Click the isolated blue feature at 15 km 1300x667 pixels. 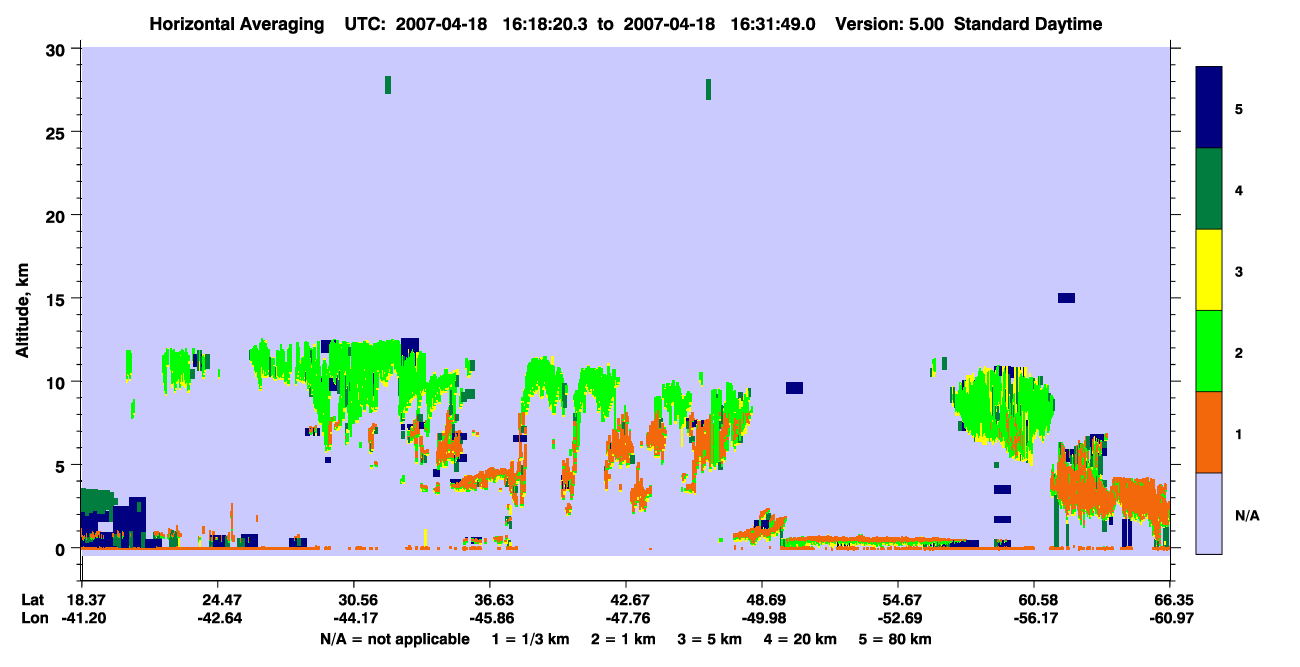[x=1066, y=298]
